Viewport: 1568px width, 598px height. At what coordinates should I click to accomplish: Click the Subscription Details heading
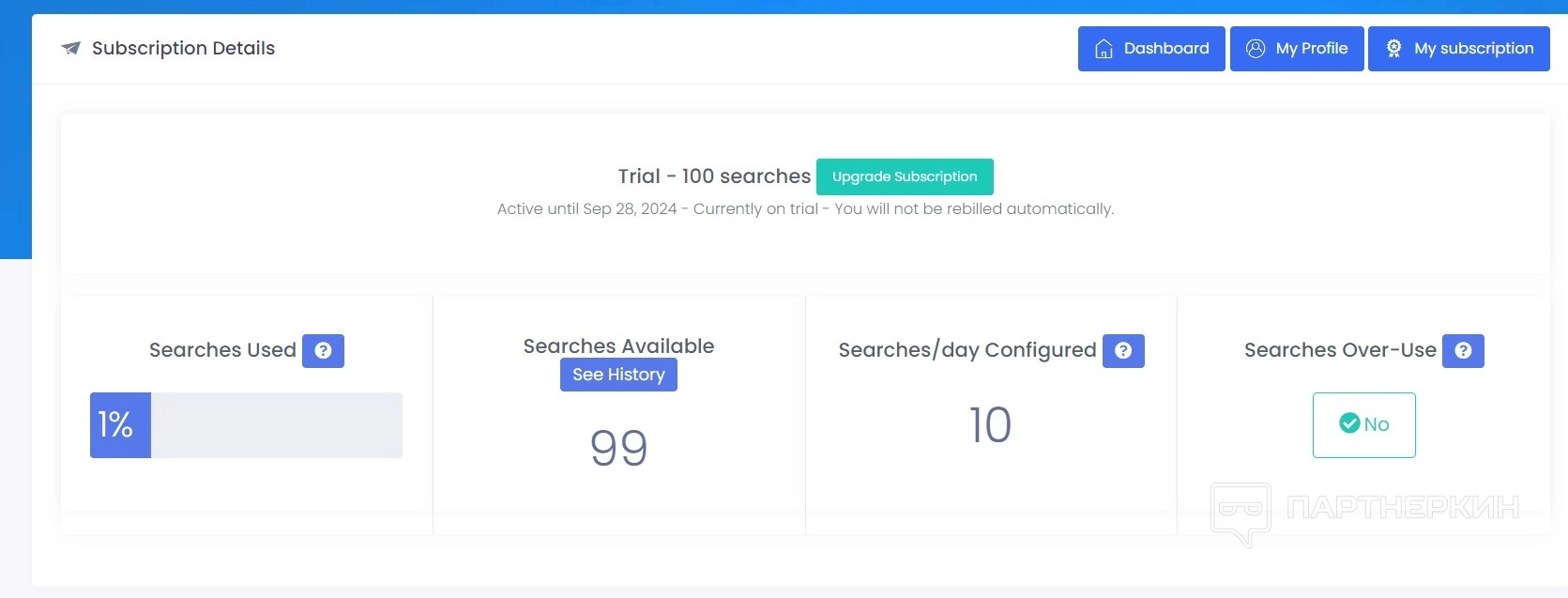[x=183, y=48]
